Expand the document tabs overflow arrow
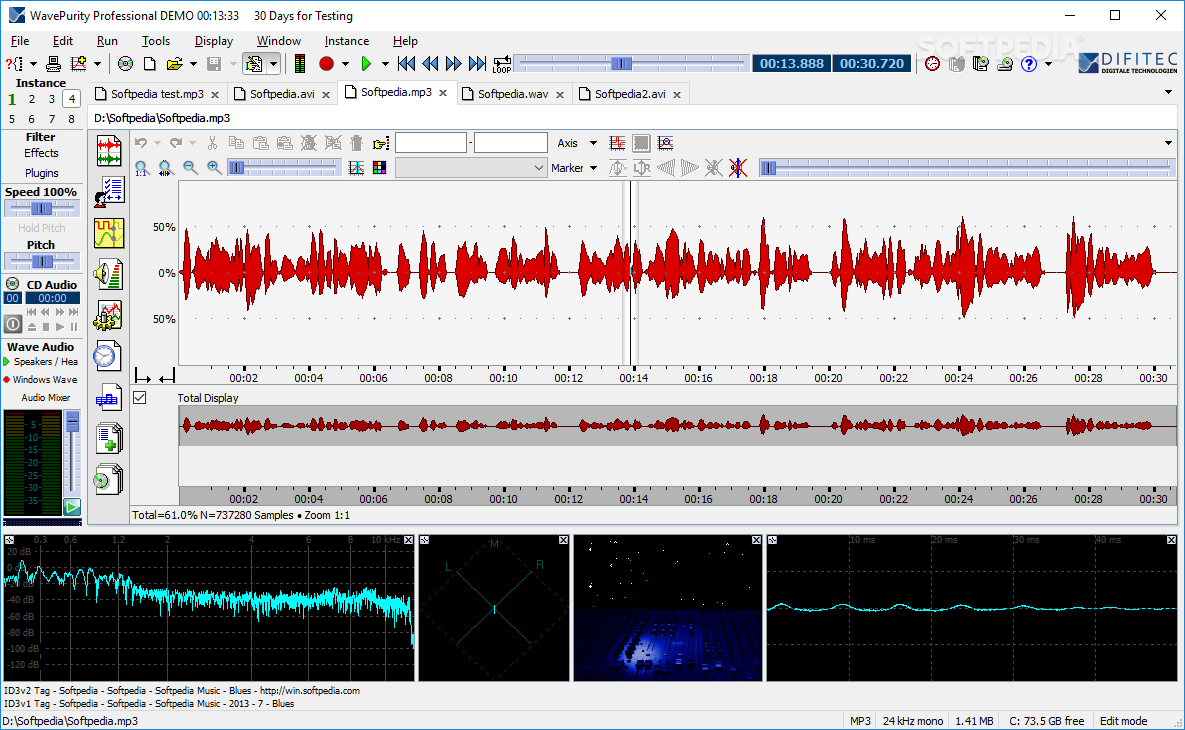The image size is (1185, 730). pyautogui.click(x=1168, y=92)
